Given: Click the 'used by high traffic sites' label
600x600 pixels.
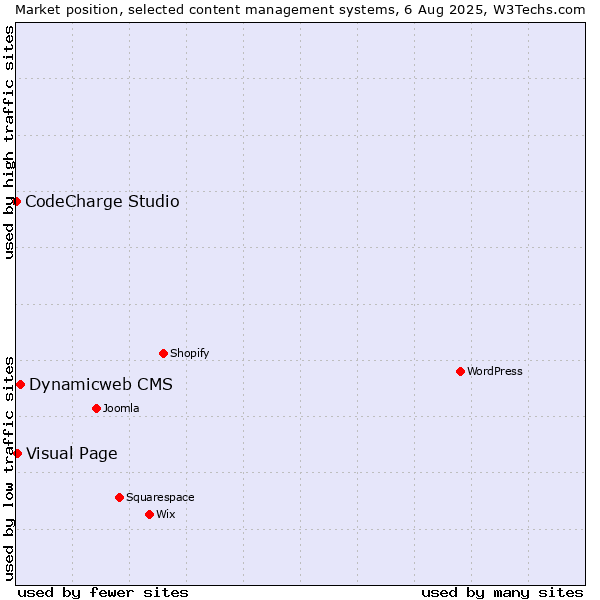Looking at the screenshot, I should pos(8,142).
